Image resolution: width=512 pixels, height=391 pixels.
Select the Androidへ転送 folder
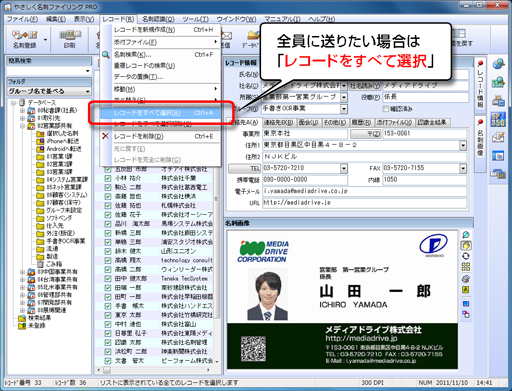pos(59,149)
